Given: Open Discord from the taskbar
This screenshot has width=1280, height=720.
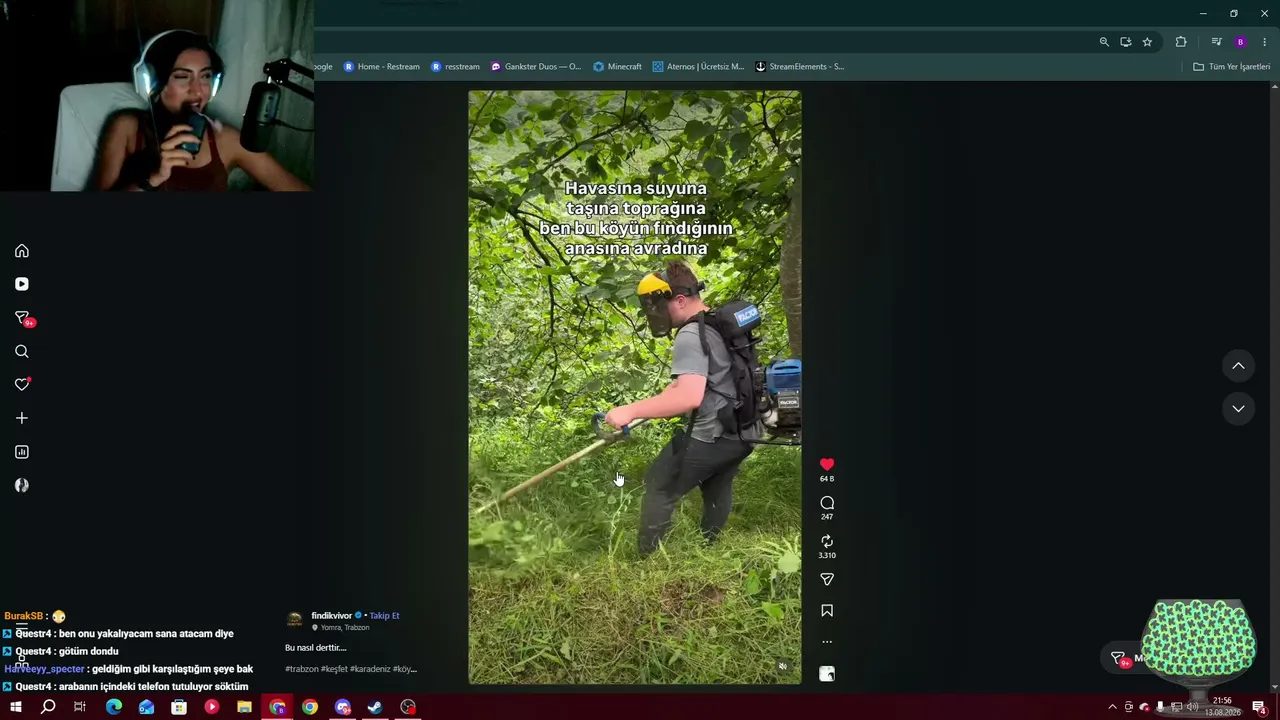Looking at the screenshot, I should click(x=343, y=707).
